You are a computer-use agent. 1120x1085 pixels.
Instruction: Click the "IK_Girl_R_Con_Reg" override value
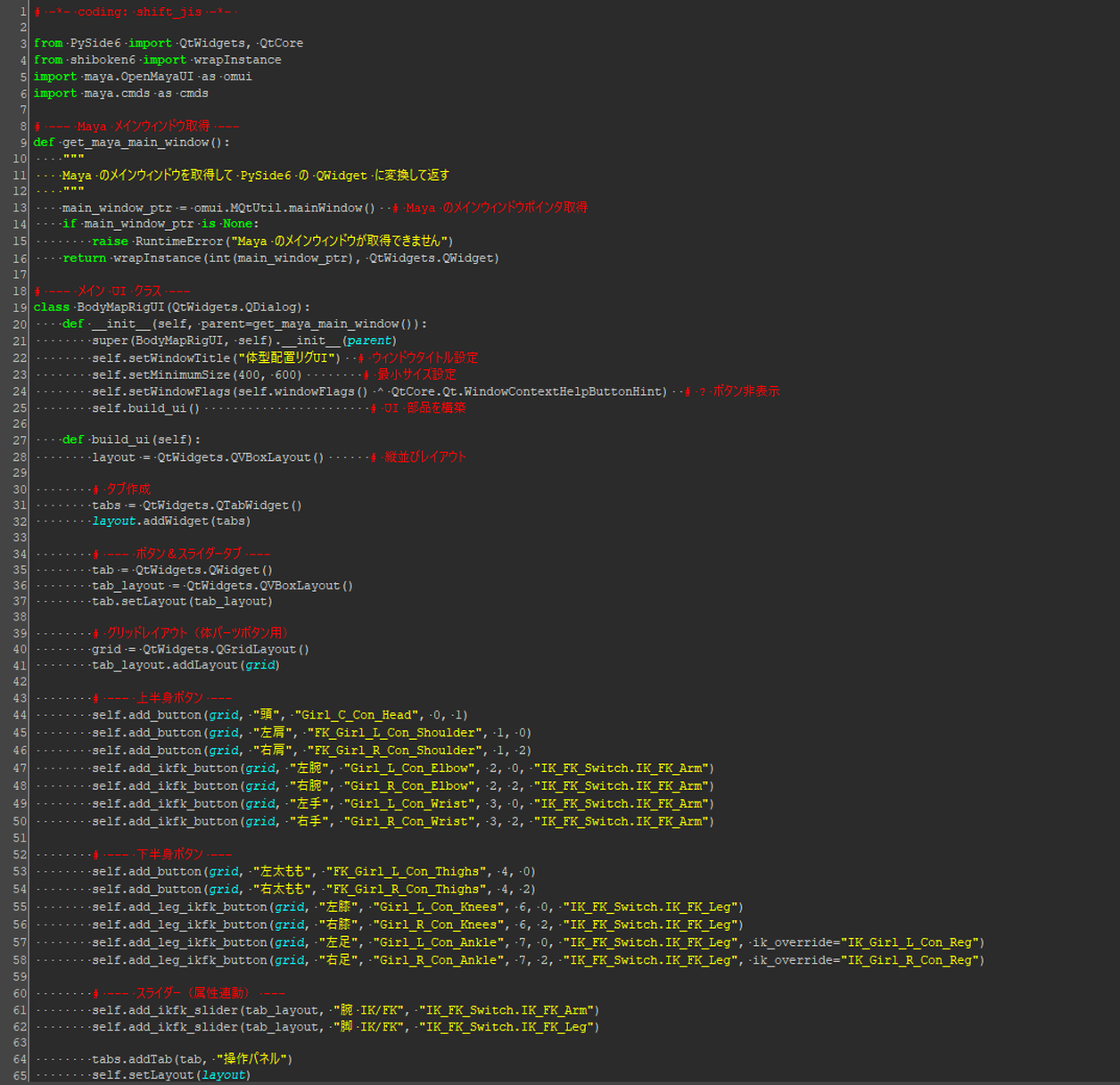(910, 960)
